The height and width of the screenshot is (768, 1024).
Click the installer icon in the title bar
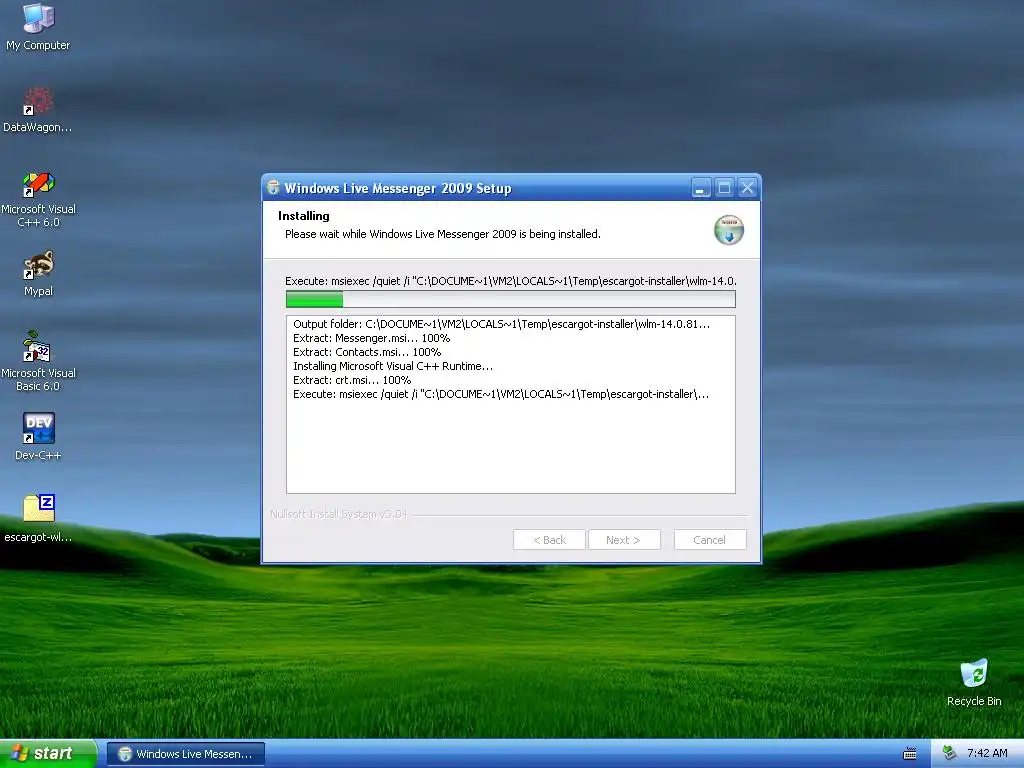[x=274, y=188]
